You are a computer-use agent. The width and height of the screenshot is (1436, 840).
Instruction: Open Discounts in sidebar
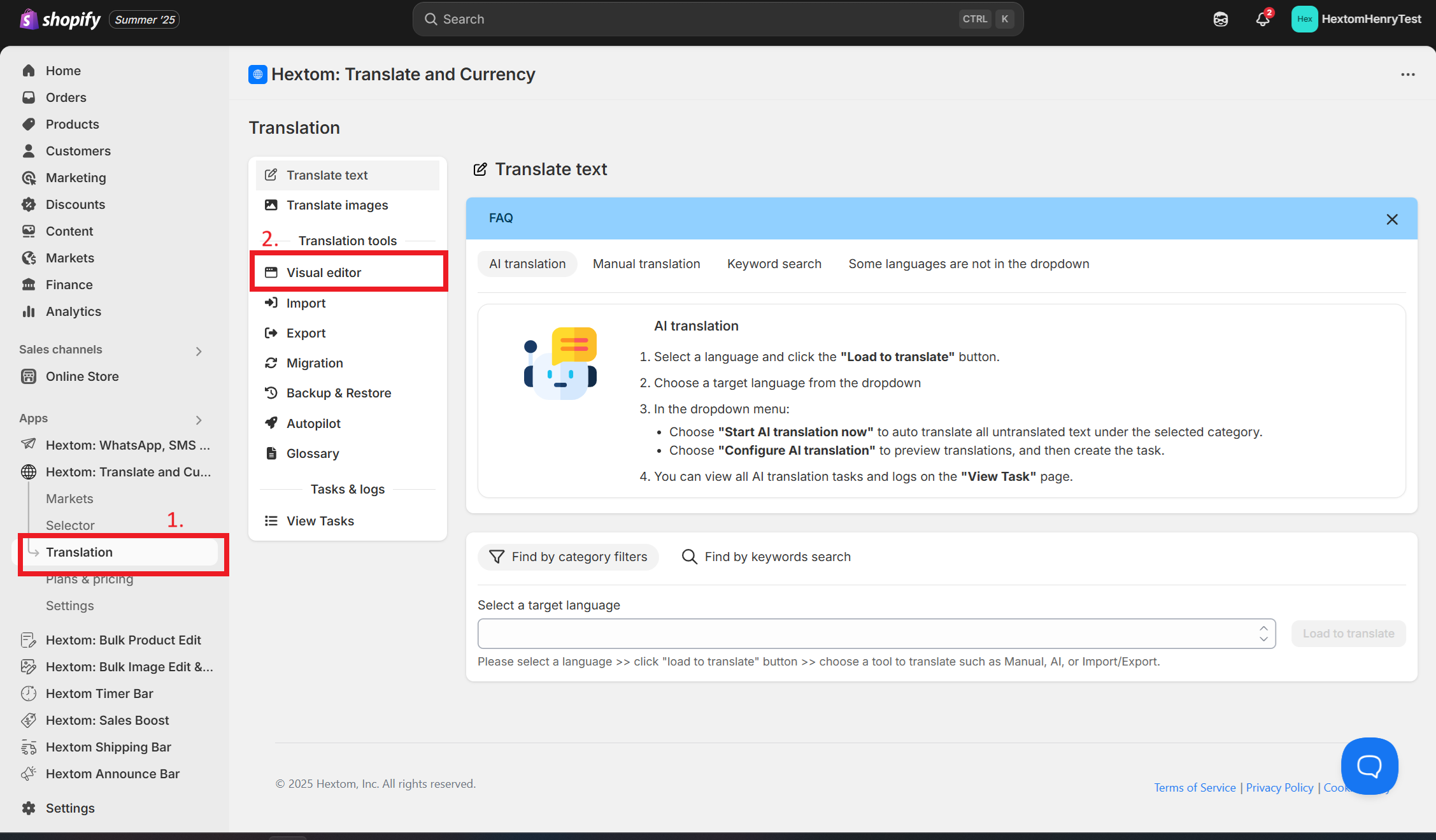coord(75,204)
